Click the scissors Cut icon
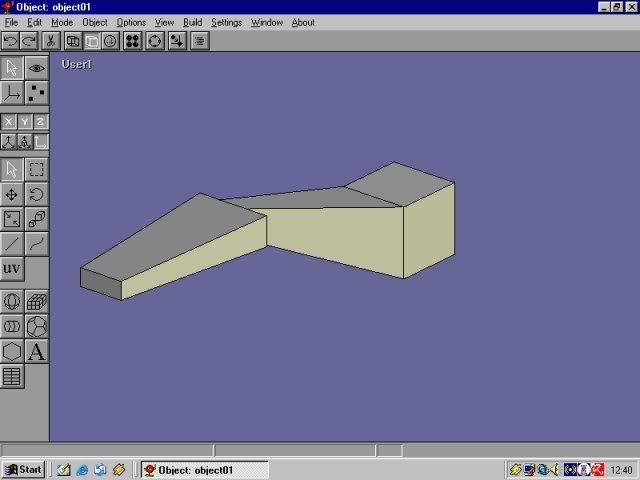This screenshot has height=480, width=640. [50, 41]
